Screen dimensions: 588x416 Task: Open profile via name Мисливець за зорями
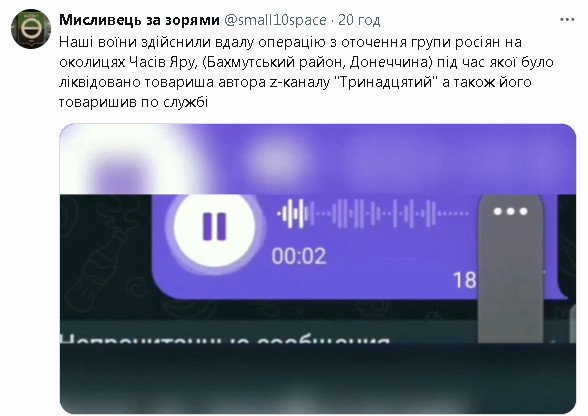pos(139,20)
